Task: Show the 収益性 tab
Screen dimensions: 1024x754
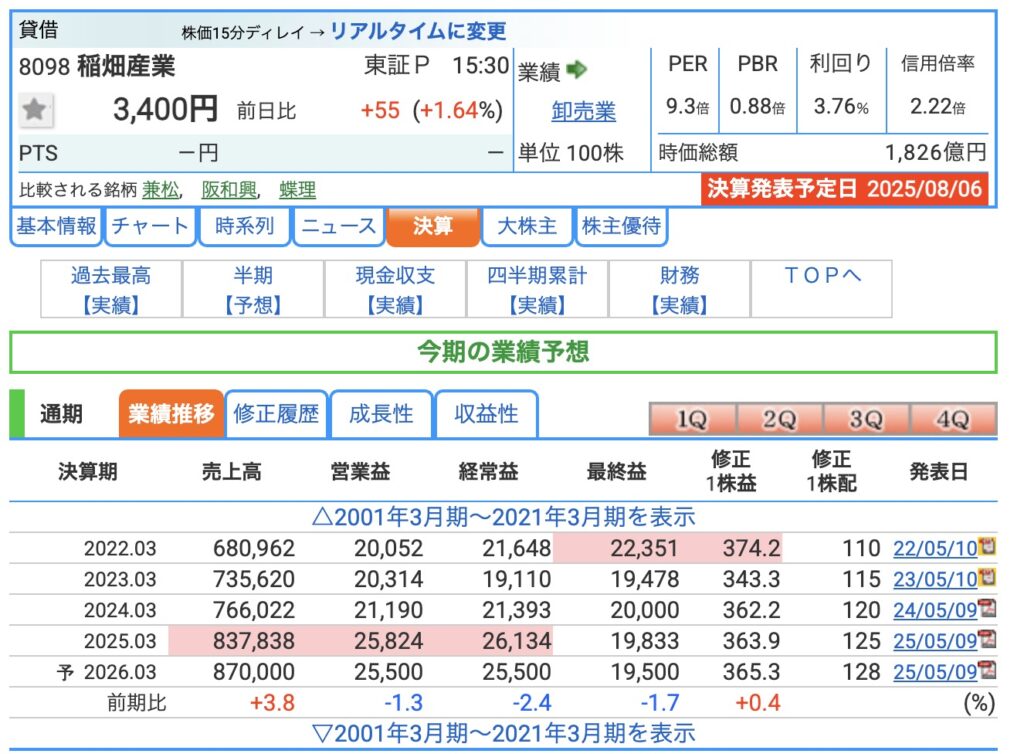Action: 487,414
